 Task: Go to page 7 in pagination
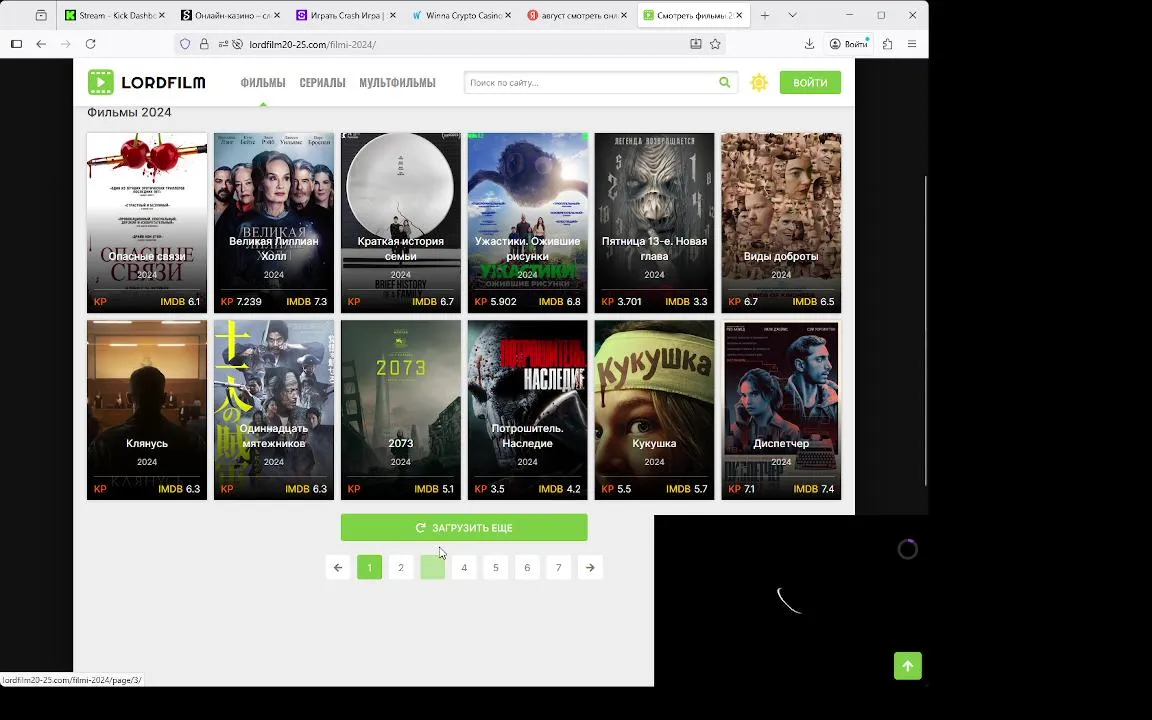pos(558,567)
